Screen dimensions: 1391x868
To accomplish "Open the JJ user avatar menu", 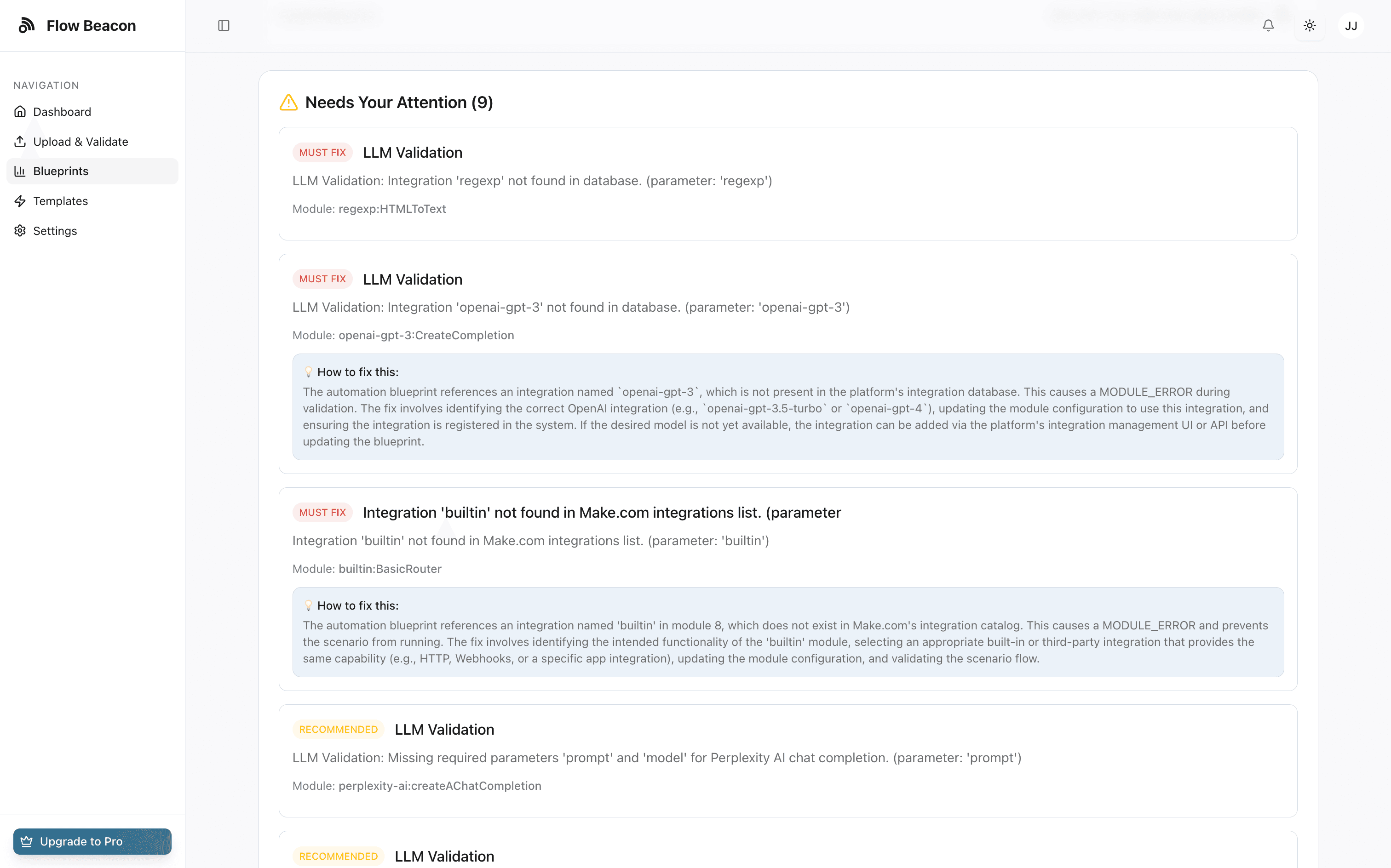I will pyautogui.click(x=1351, y=25).
